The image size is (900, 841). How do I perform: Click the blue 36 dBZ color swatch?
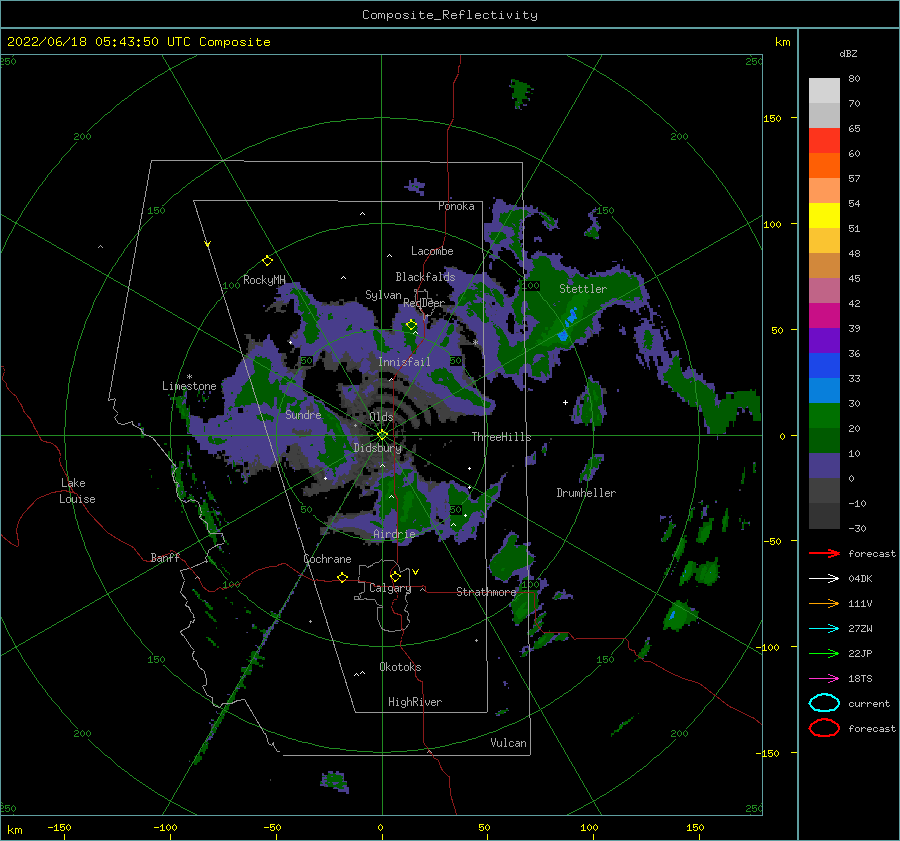coord(824,365)
